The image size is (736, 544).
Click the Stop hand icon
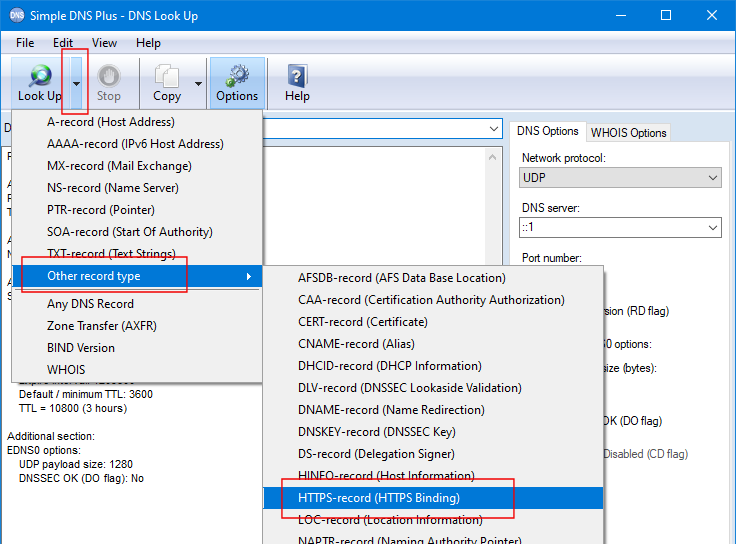point(108,76)
